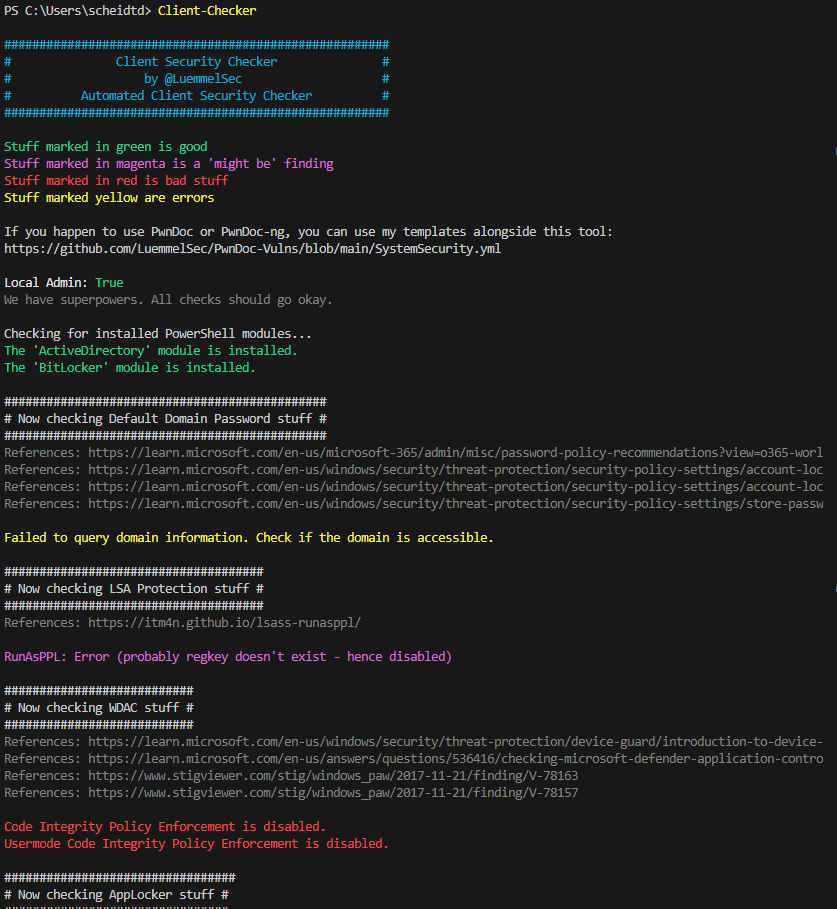Click 'Stuff marked yellow are errors'
This screenshot has height=909, width=837.
coord(109,198)
